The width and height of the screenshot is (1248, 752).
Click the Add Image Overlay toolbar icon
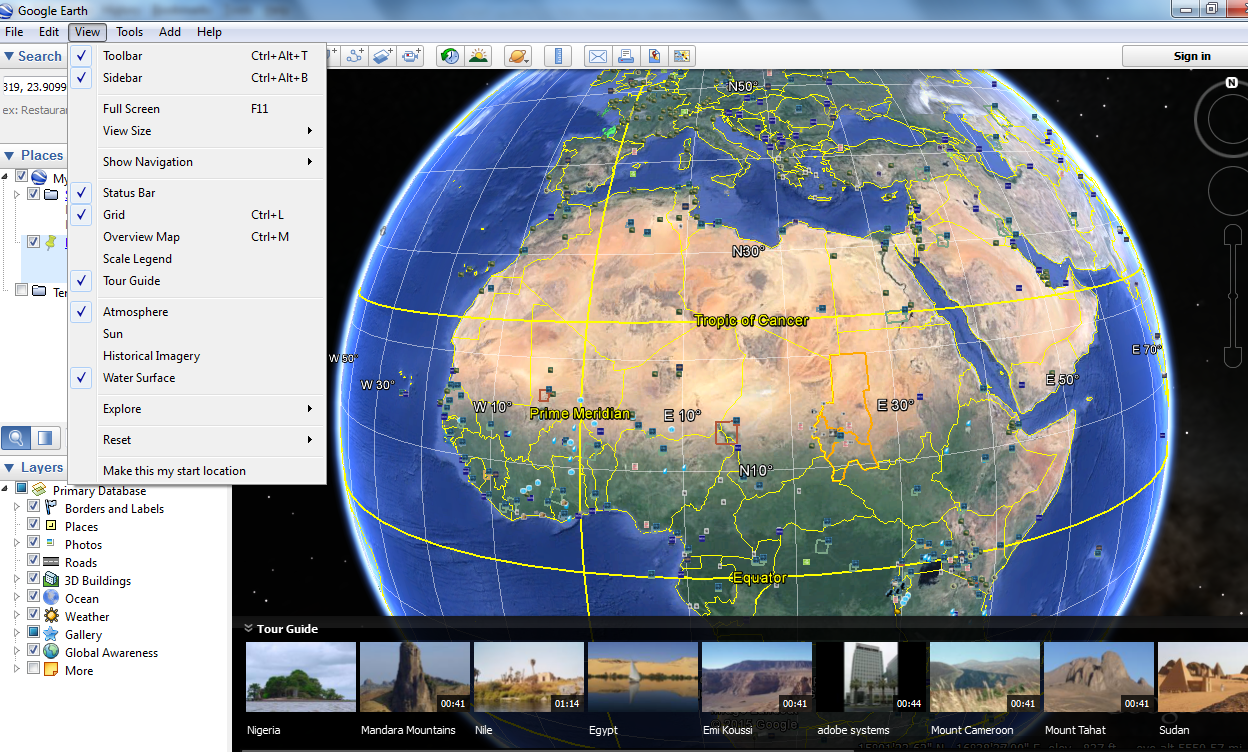[x=384, y=56]
